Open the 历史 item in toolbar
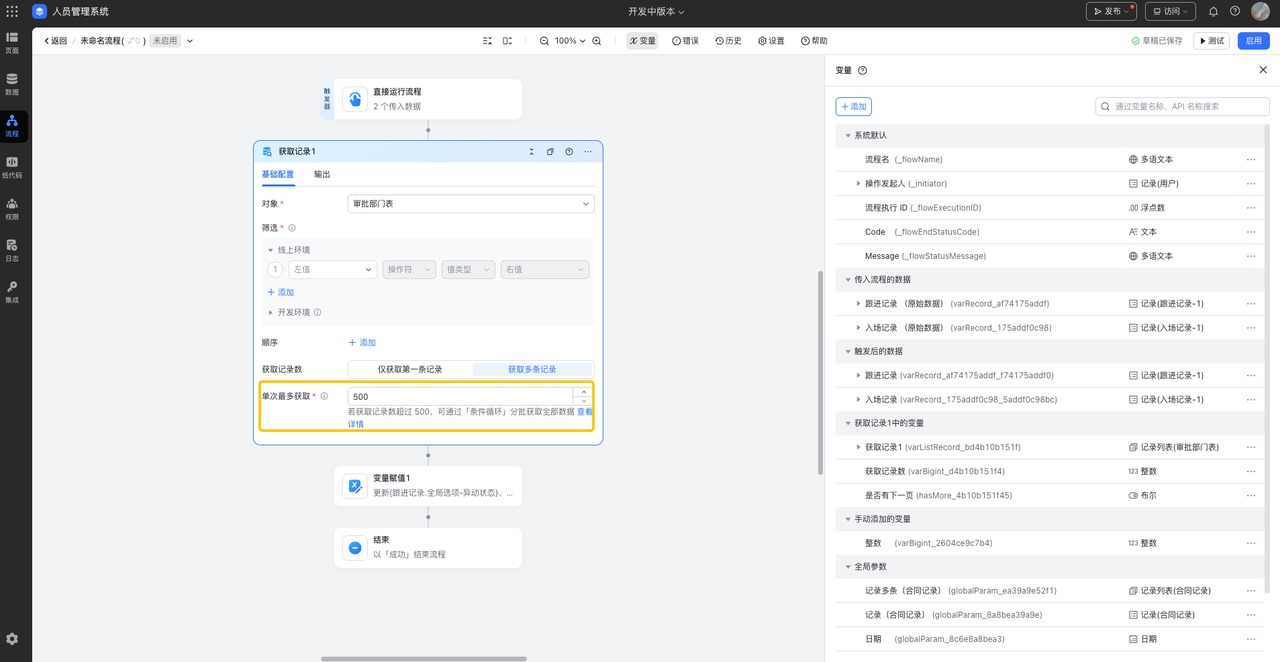Viewport: 1280px width, 662px height. (x=728, y=41)
